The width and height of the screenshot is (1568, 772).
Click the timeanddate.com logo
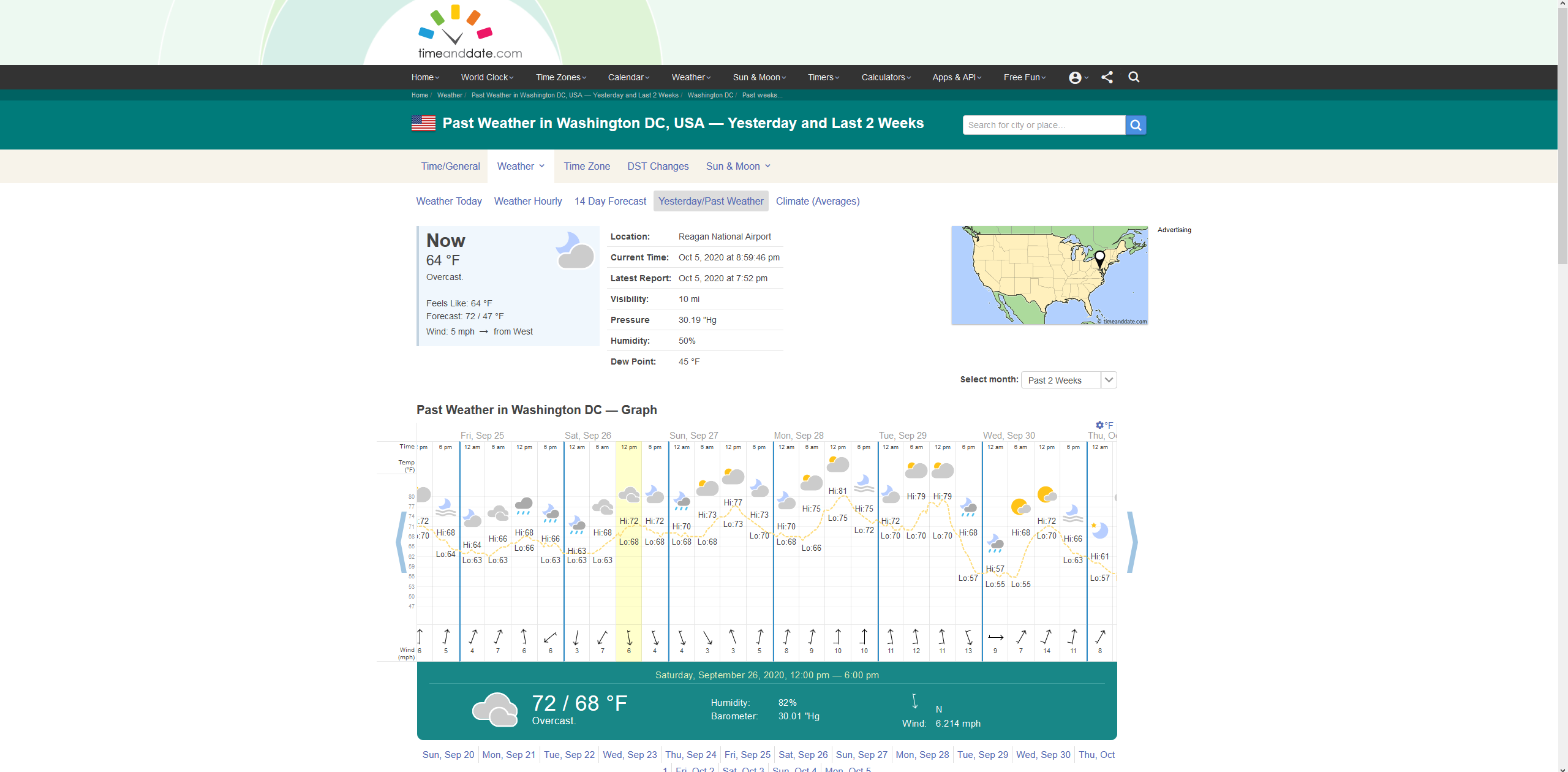pyautogui.click(x=470, y=32)
